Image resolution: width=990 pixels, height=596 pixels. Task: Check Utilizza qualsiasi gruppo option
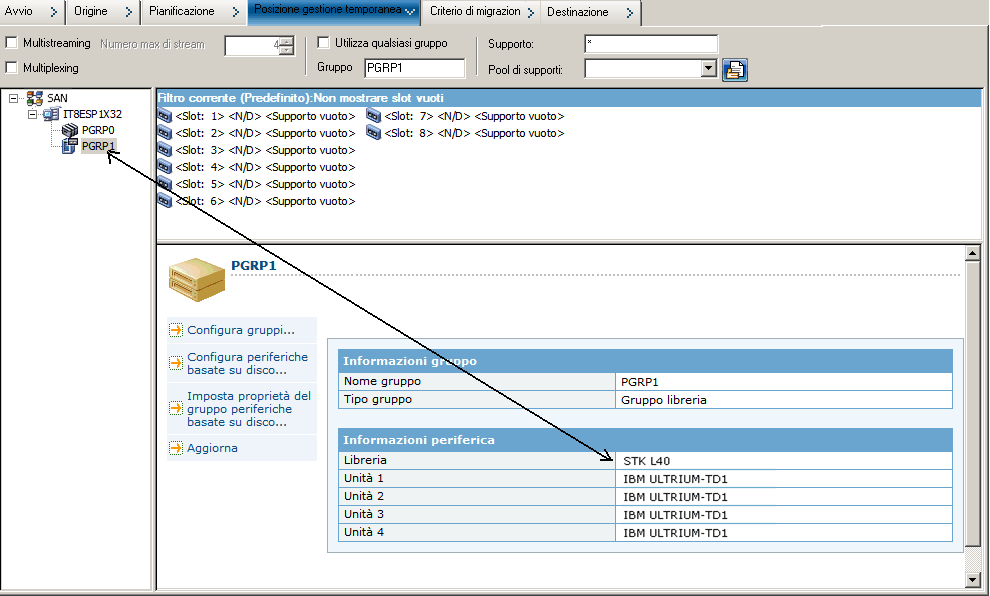pyautogui.click(x=324, y=43)
